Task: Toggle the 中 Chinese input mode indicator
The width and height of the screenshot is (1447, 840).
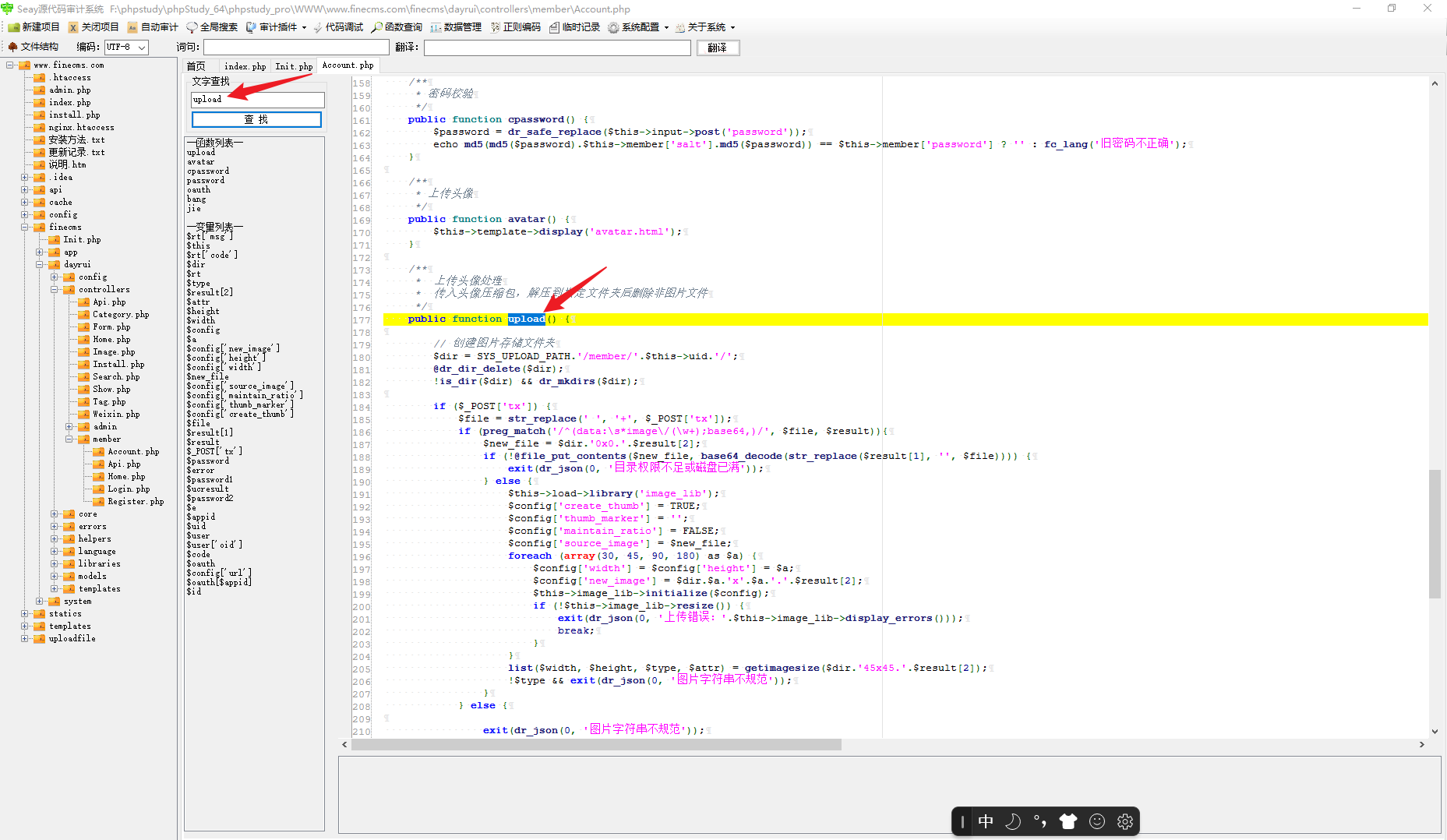Action: pos(986,821)
